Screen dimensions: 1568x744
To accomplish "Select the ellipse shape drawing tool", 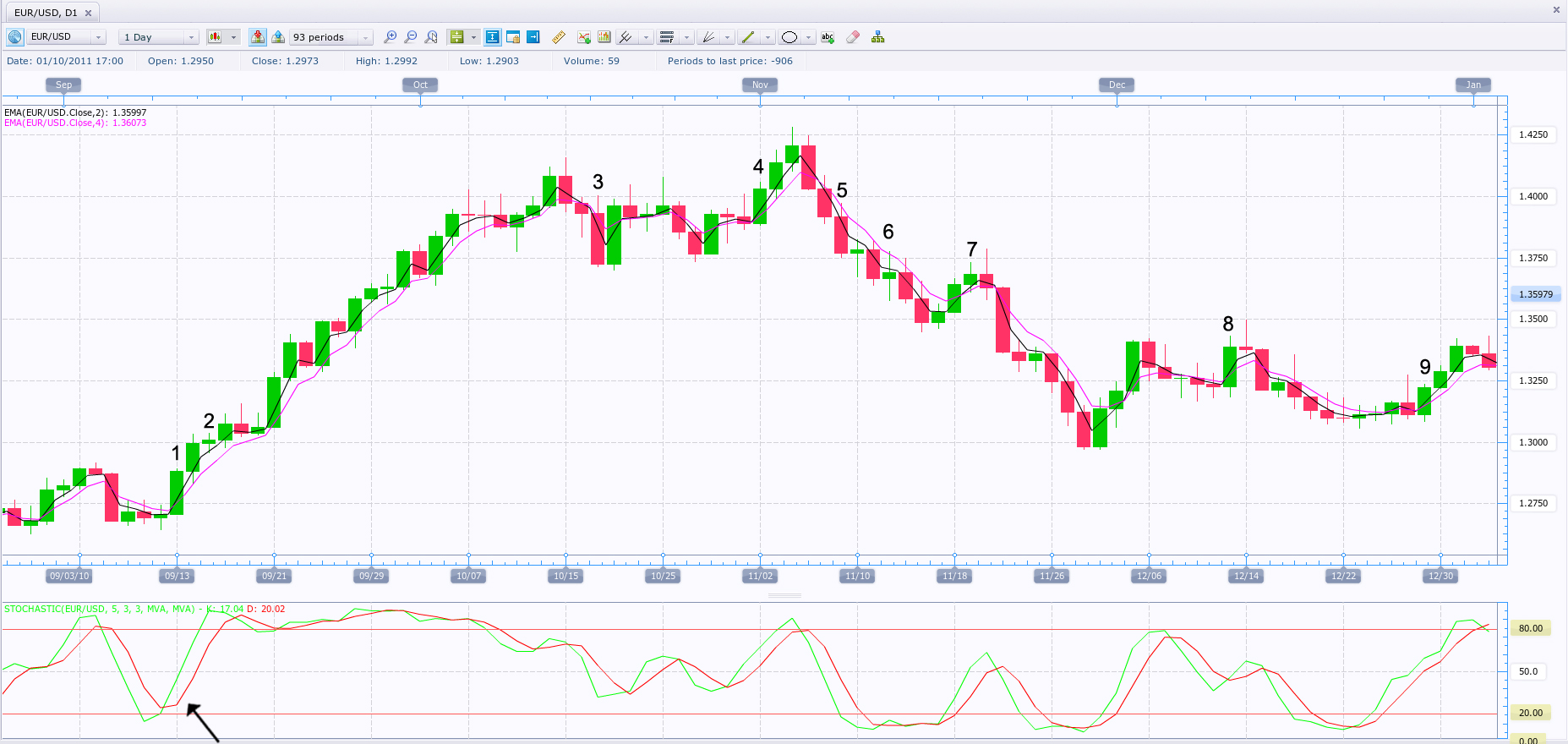I will coord(789,37).
